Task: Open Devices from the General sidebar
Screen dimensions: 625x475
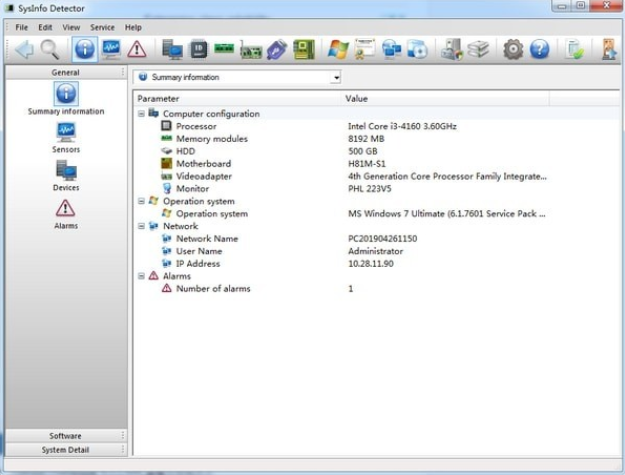Action: [66, 172]
